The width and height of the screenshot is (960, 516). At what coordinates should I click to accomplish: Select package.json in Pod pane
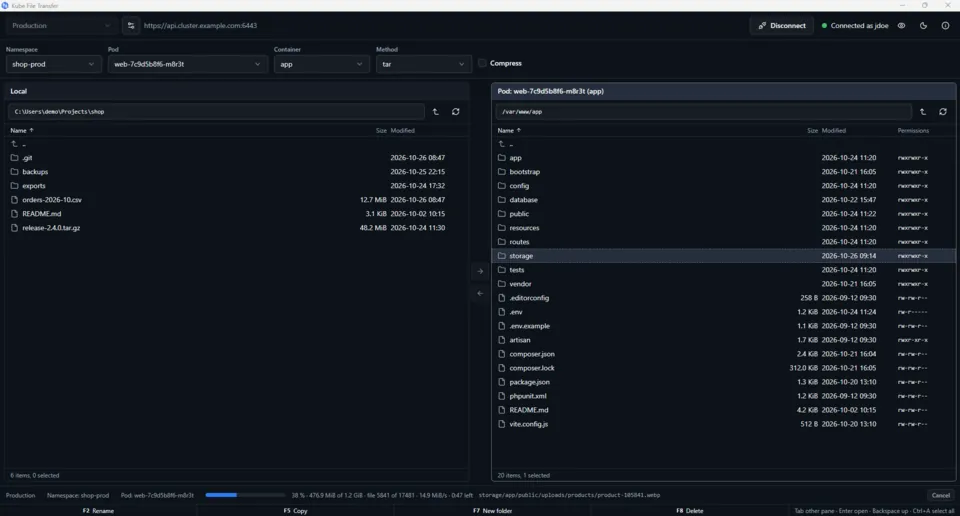[x=724, y=382]
